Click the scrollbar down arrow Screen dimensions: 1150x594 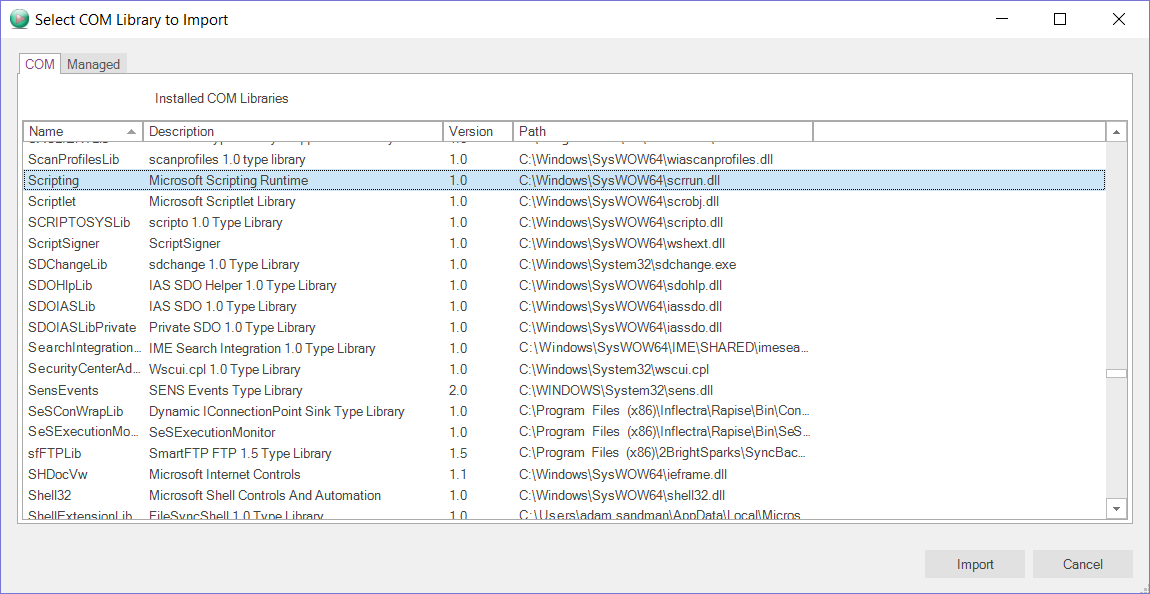[x=1116, y=509]
